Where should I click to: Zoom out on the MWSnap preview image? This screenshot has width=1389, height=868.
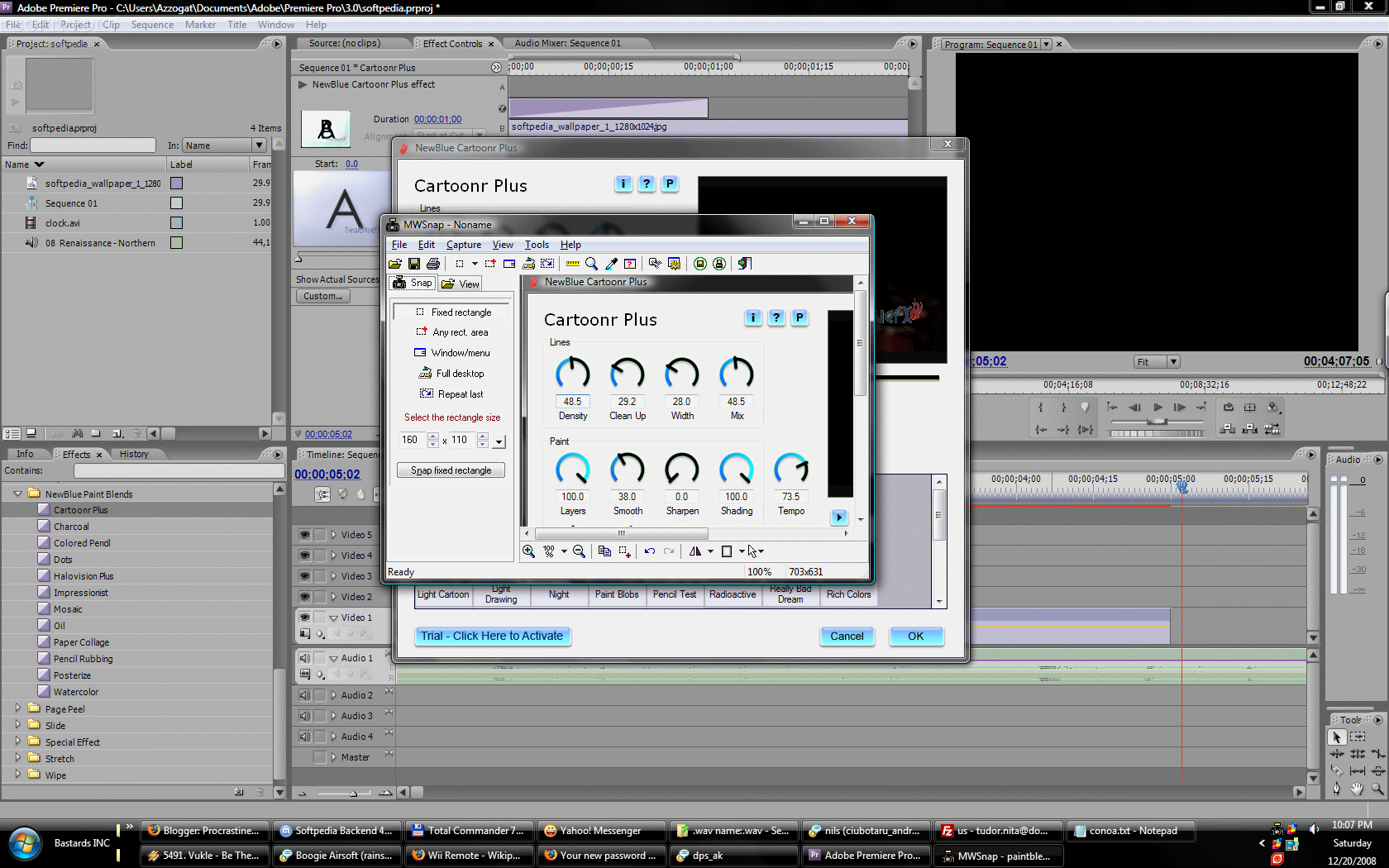579,551
